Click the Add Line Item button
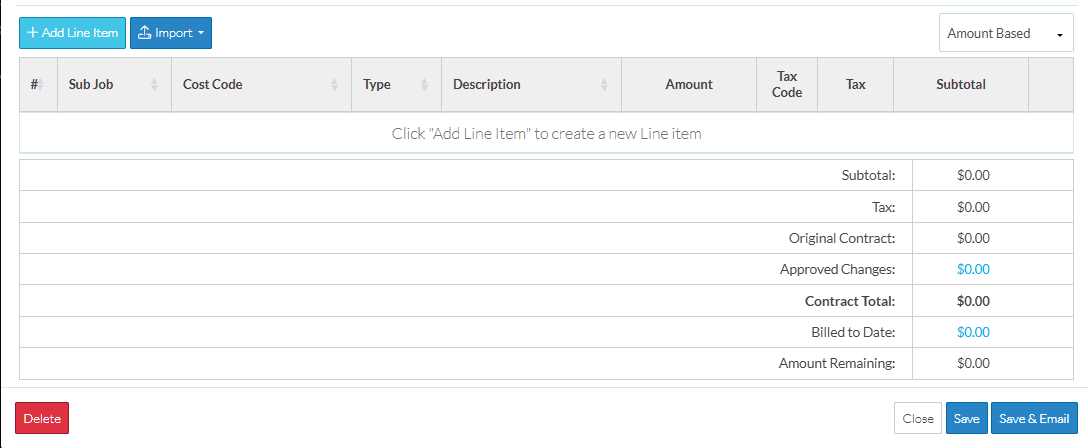1088x448 pixels. tap(73, 33)
